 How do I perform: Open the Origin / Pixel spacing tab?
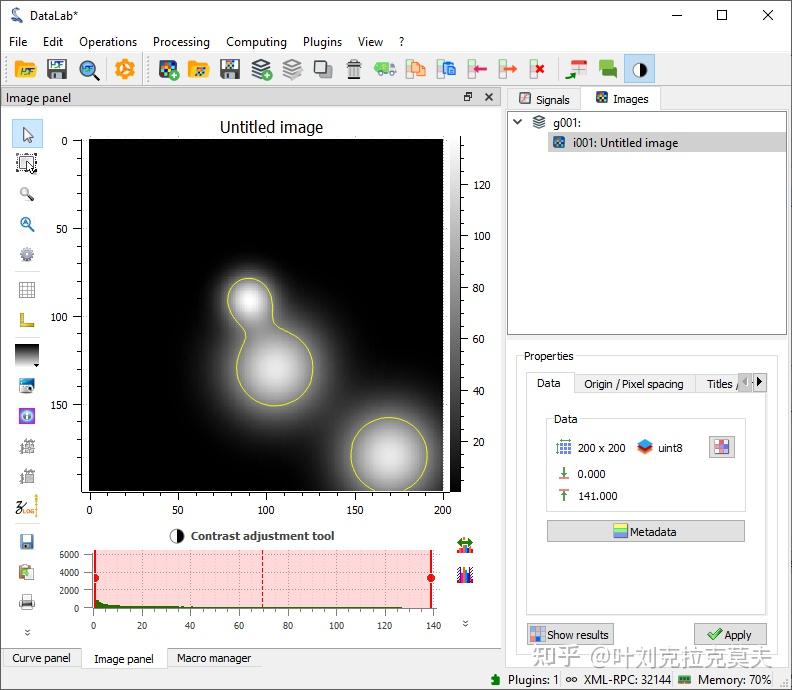633,384
